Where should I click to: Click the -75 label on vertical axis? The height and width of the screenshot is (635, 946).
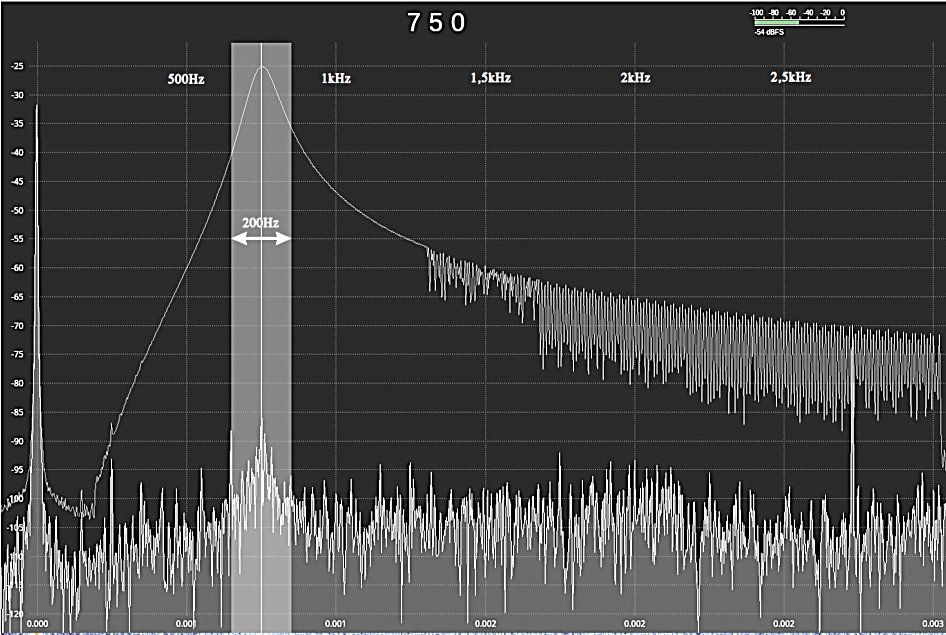point(18,354)
